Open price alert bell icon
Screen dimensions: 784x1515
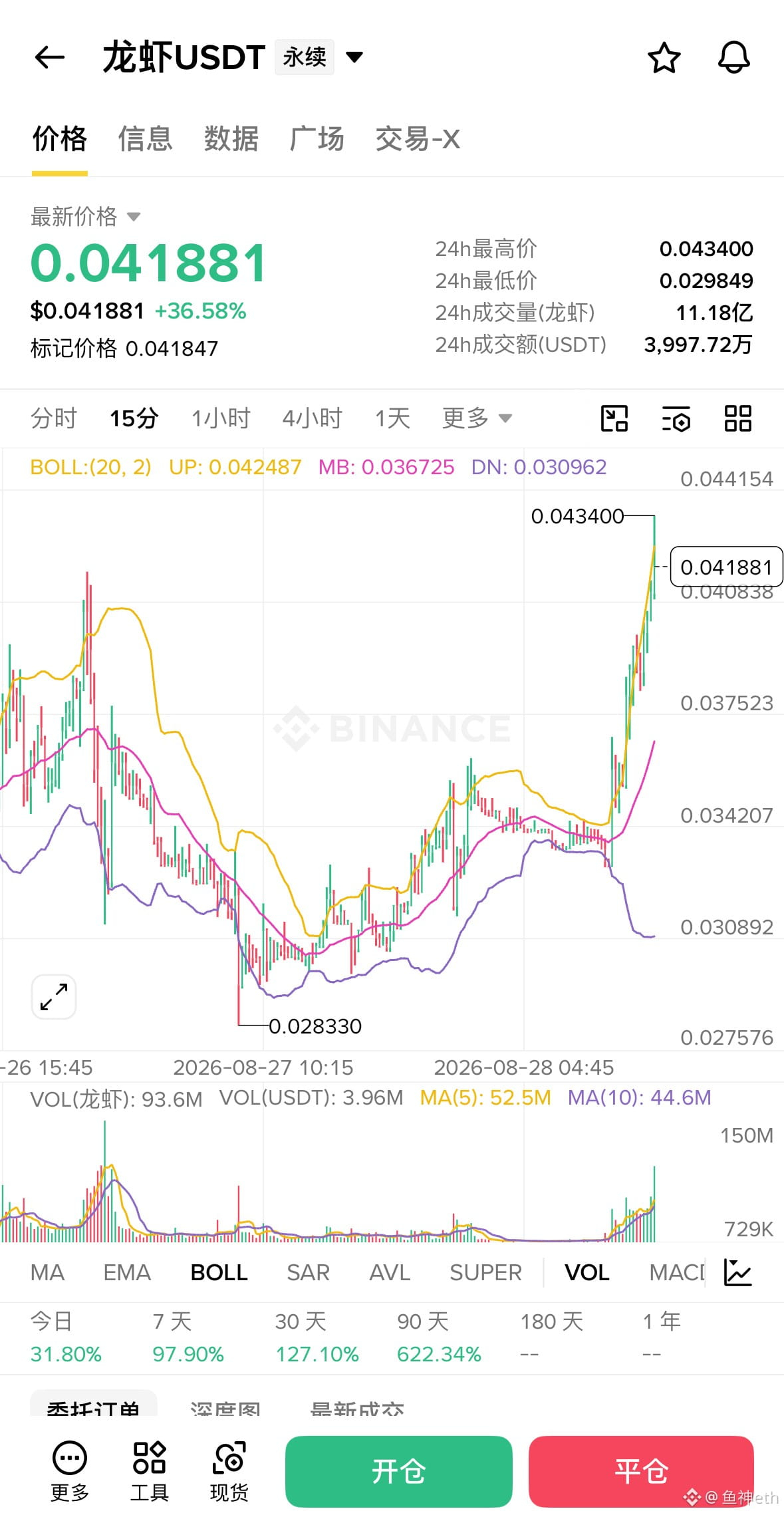pyautogui.click(x=734, y=58)
